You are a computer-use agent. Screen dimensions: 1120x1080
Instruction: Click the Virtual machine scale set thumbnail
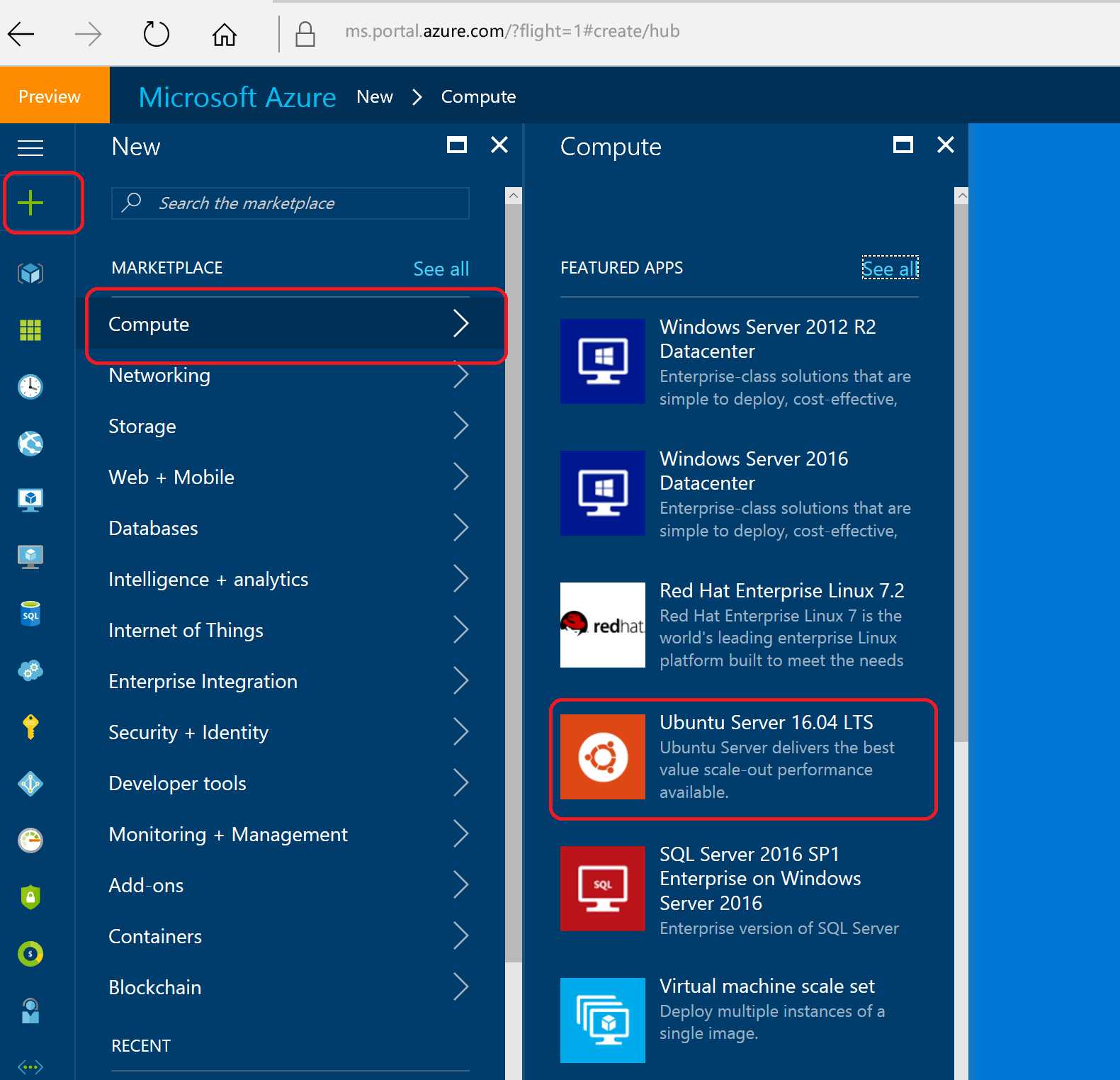click(x=603, y=1020)
